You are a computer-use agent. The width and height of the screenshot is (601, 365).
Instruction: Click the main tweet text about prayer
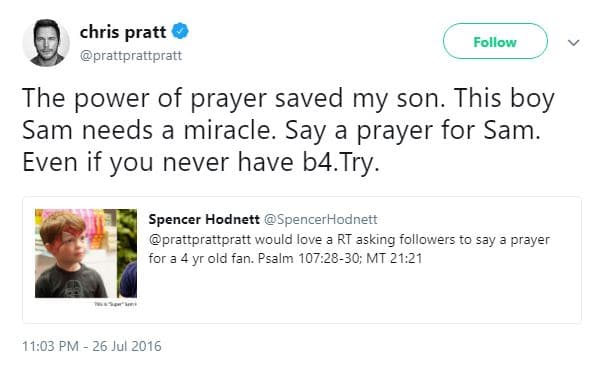click(x=288, y=130)
